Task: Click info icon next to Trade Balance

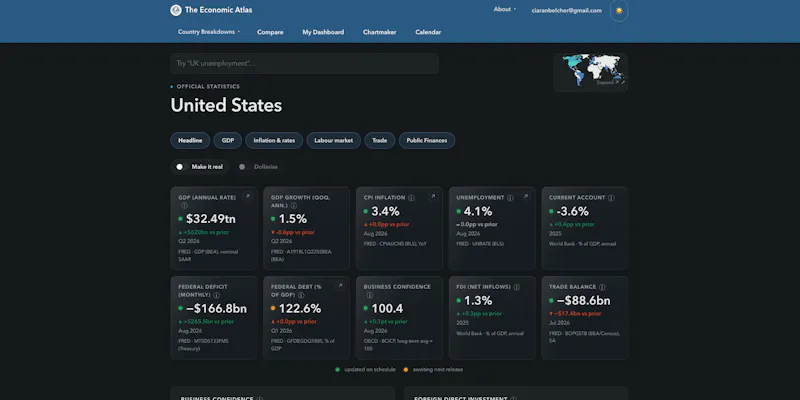Action: point(602,287)
